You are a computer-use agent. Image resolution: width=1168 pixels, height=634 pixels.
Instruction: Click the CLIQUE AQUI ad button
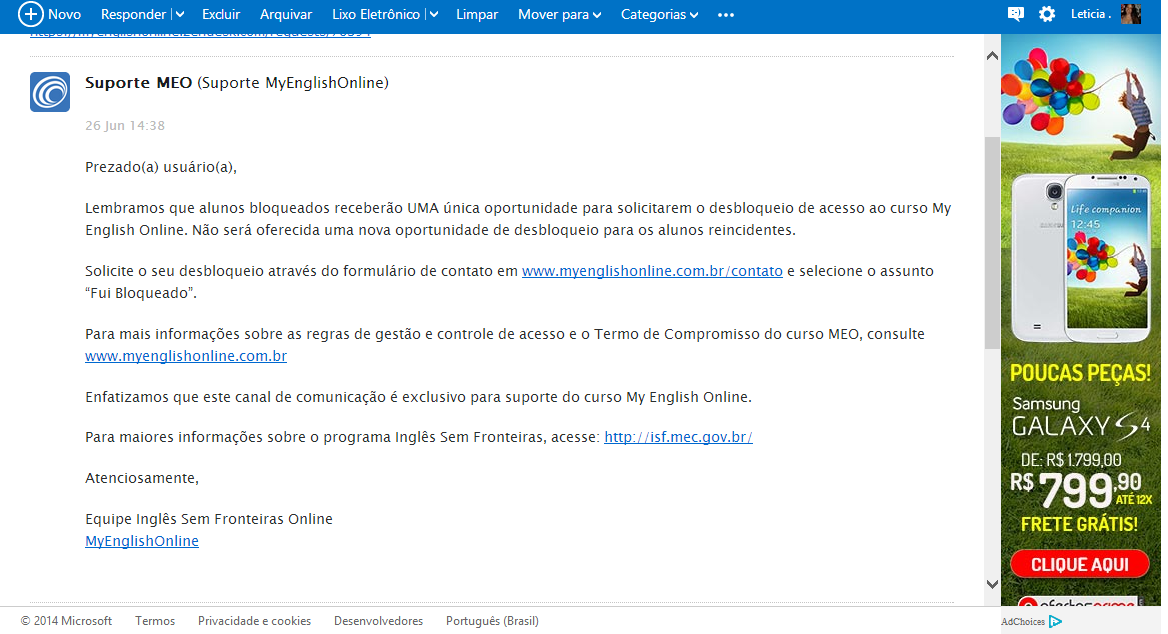coord(1079,565)
